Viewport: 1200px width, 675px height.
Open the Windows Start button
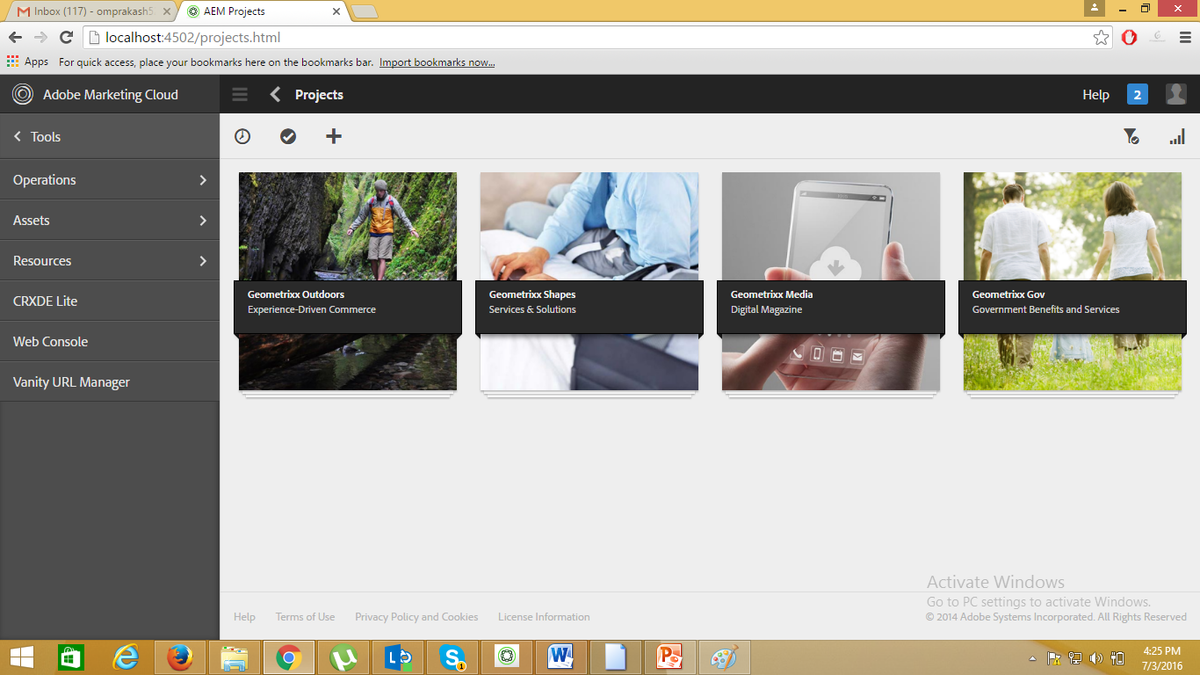tap(21, 657)
